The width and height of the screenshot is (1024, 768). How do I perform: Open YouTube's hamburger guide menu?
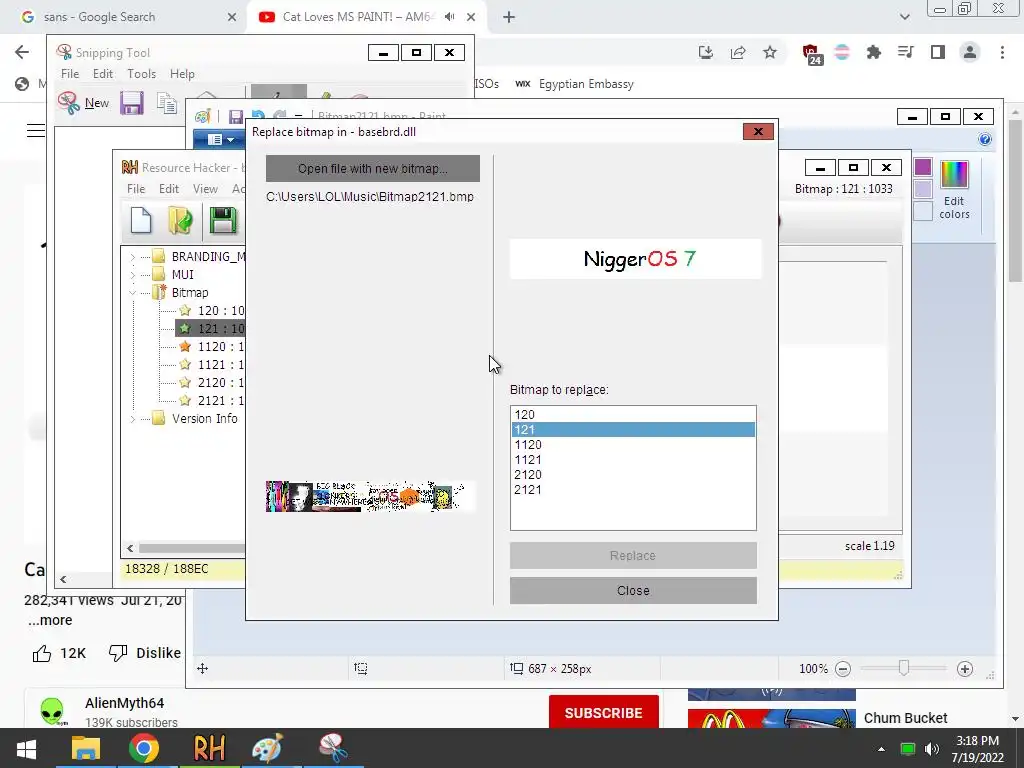(35, 131)
